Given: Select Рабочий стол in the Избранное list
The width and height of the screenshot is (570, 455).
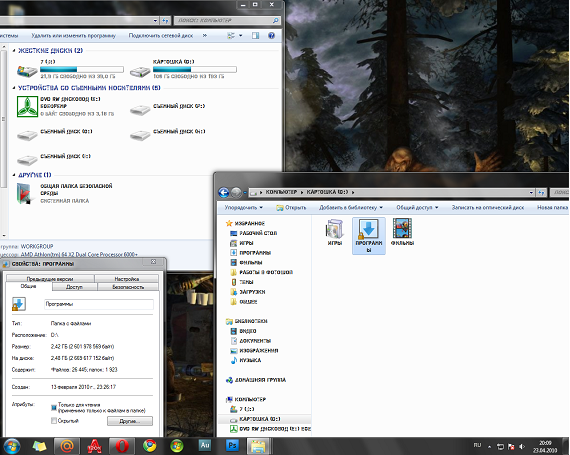Looking at the screenshot, I should tap(258, 233).
